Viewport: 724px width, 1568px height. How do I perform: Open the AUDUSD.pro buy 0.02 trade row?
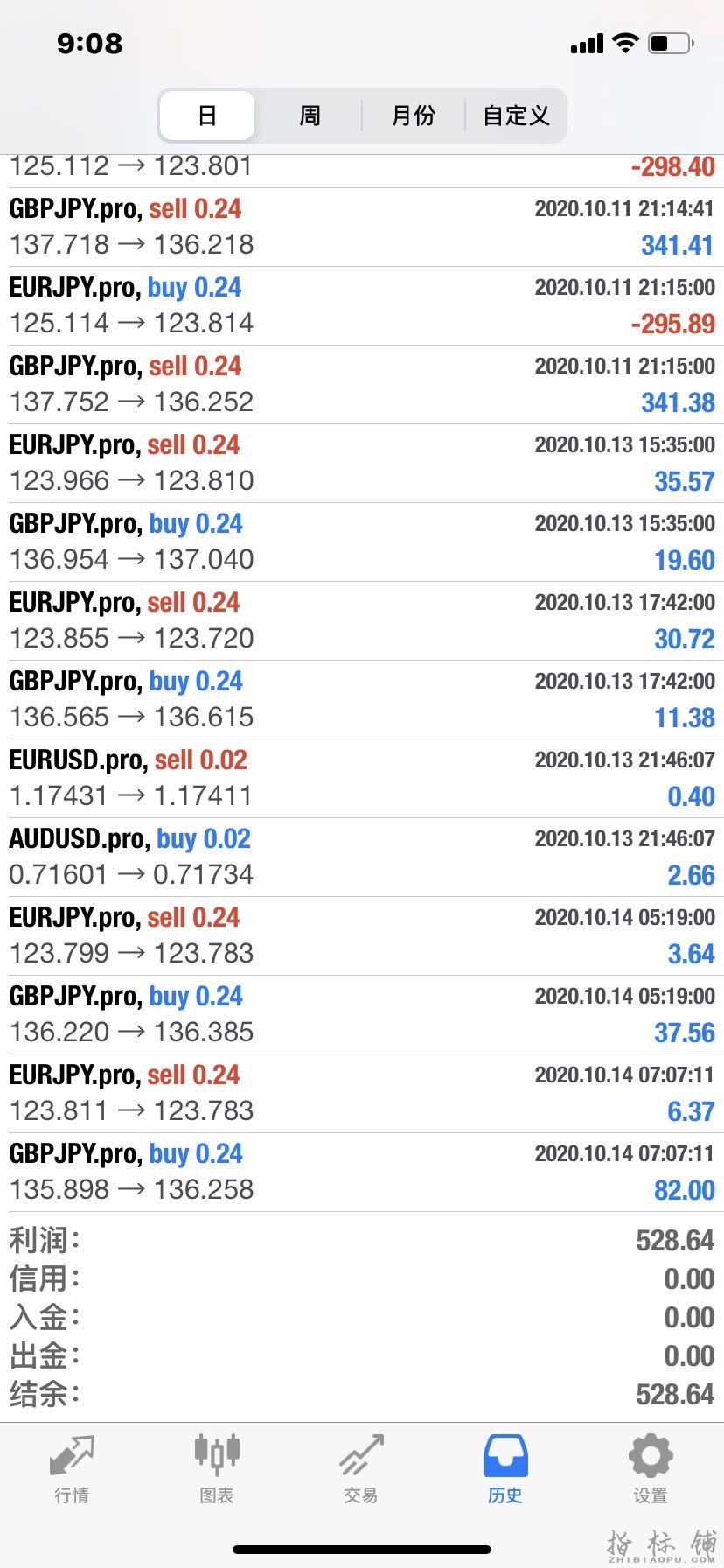pyautogui.click(x=362, y=857)
